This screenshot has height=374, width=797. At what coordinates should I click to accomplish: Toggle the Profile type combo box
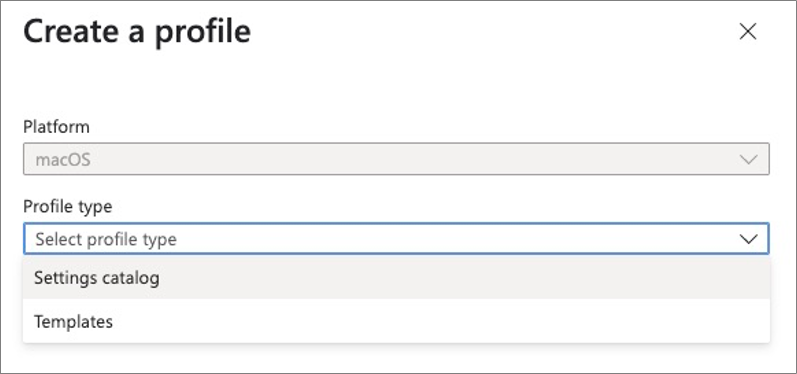(x=396, y=238)
